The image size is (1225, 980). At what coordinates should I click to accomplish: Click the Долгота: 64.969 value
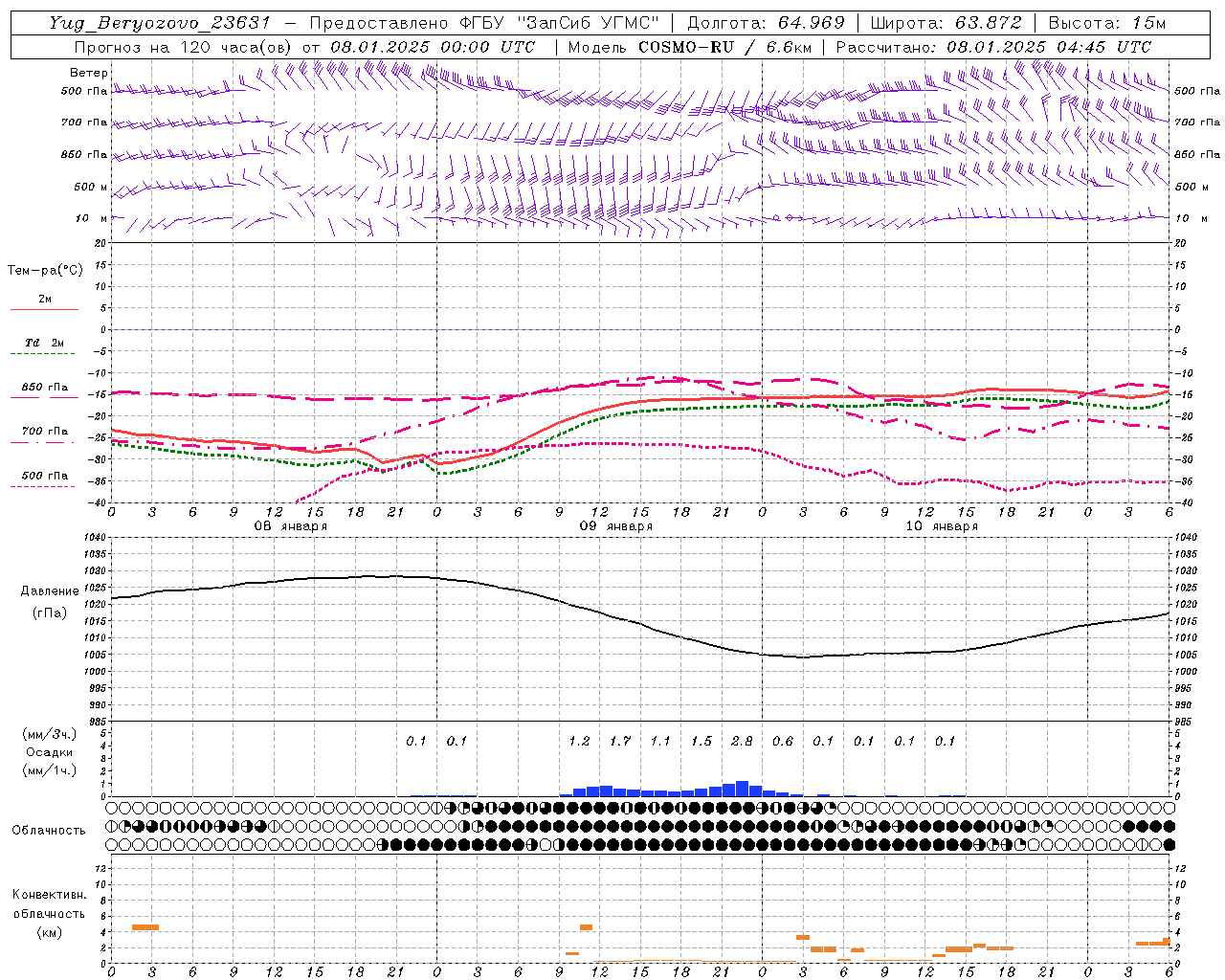coord(766,23)
